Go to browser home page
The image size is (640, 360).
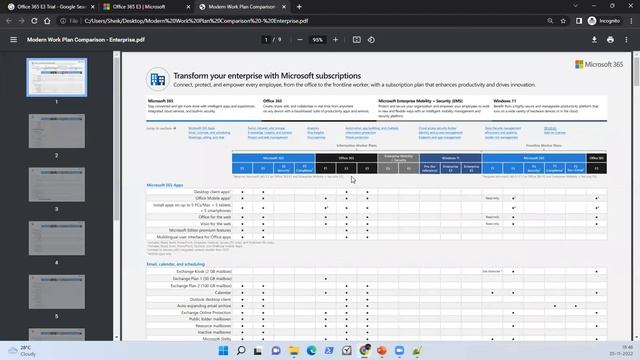tap(47, 21)
